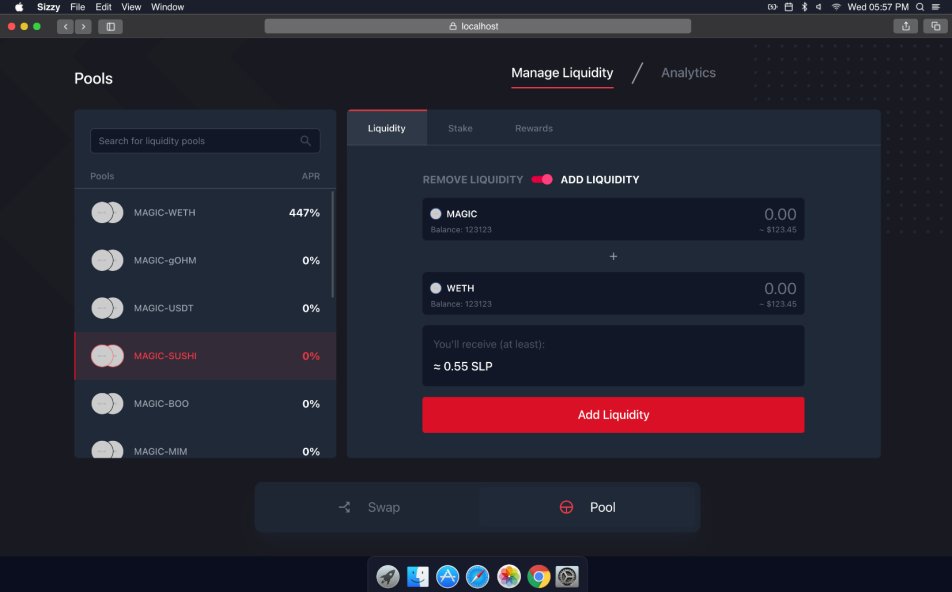
Task: Click the MAGIC-WETH pool token pair icon
Action: (x=107, y=213)
